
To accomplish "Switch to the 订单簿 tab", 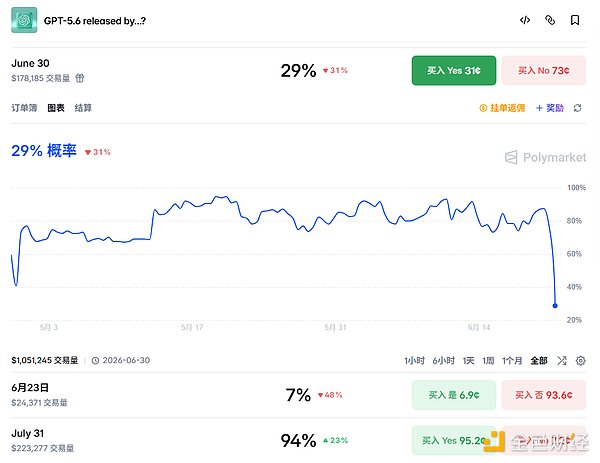I will point(24,108).
